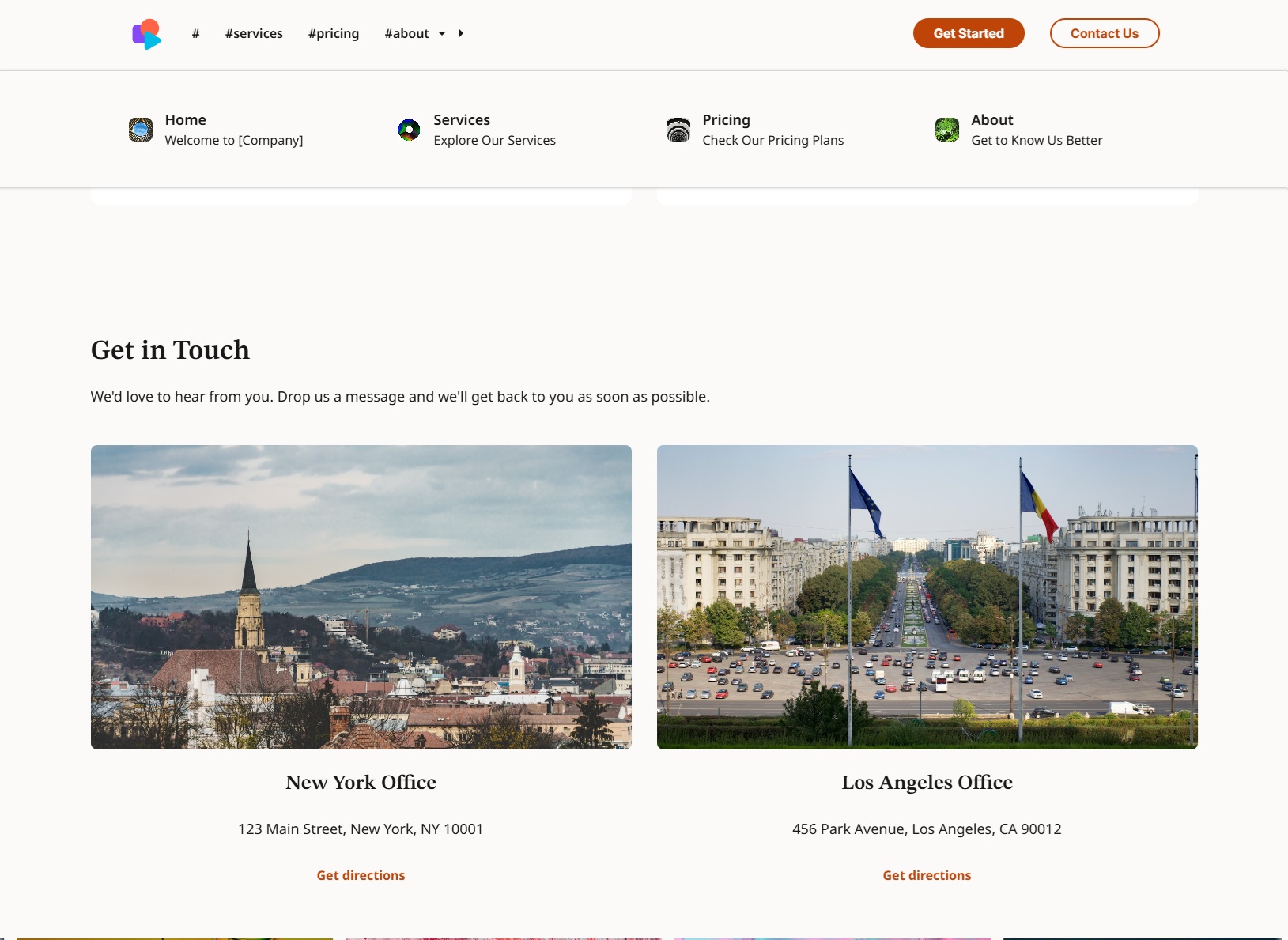This screenshot has height=940, width=1288.
Task: Open the Los Angeles Office photo
Action: [927, 597]
